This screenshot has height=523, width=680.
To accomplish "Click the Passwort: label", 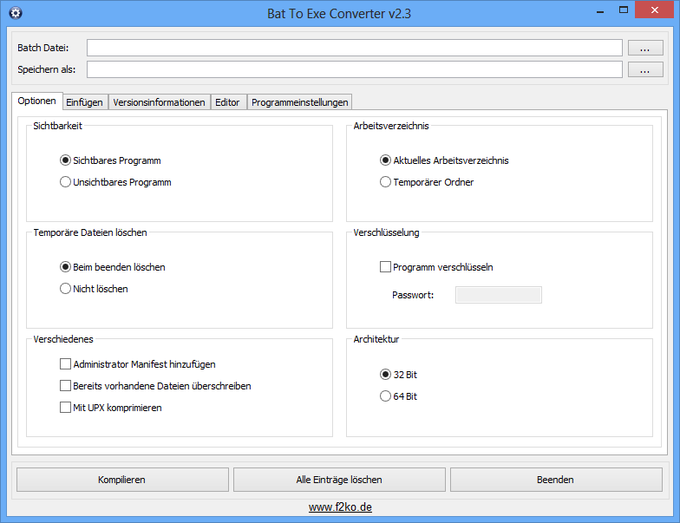I will 413,295.
